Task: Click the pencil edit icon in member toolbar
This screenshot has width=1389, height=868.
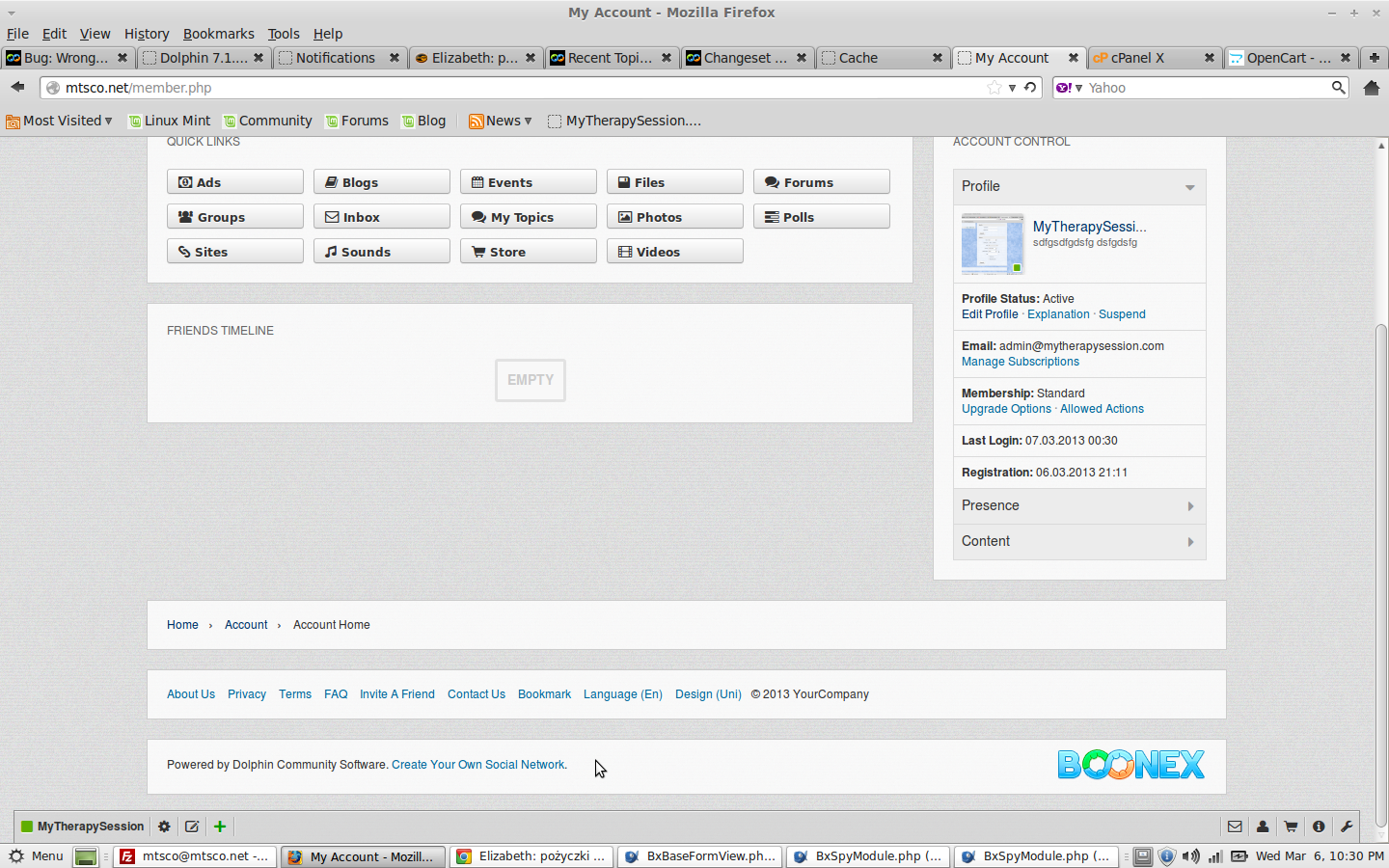Action: pyautogui.click(x=192, y=827)
